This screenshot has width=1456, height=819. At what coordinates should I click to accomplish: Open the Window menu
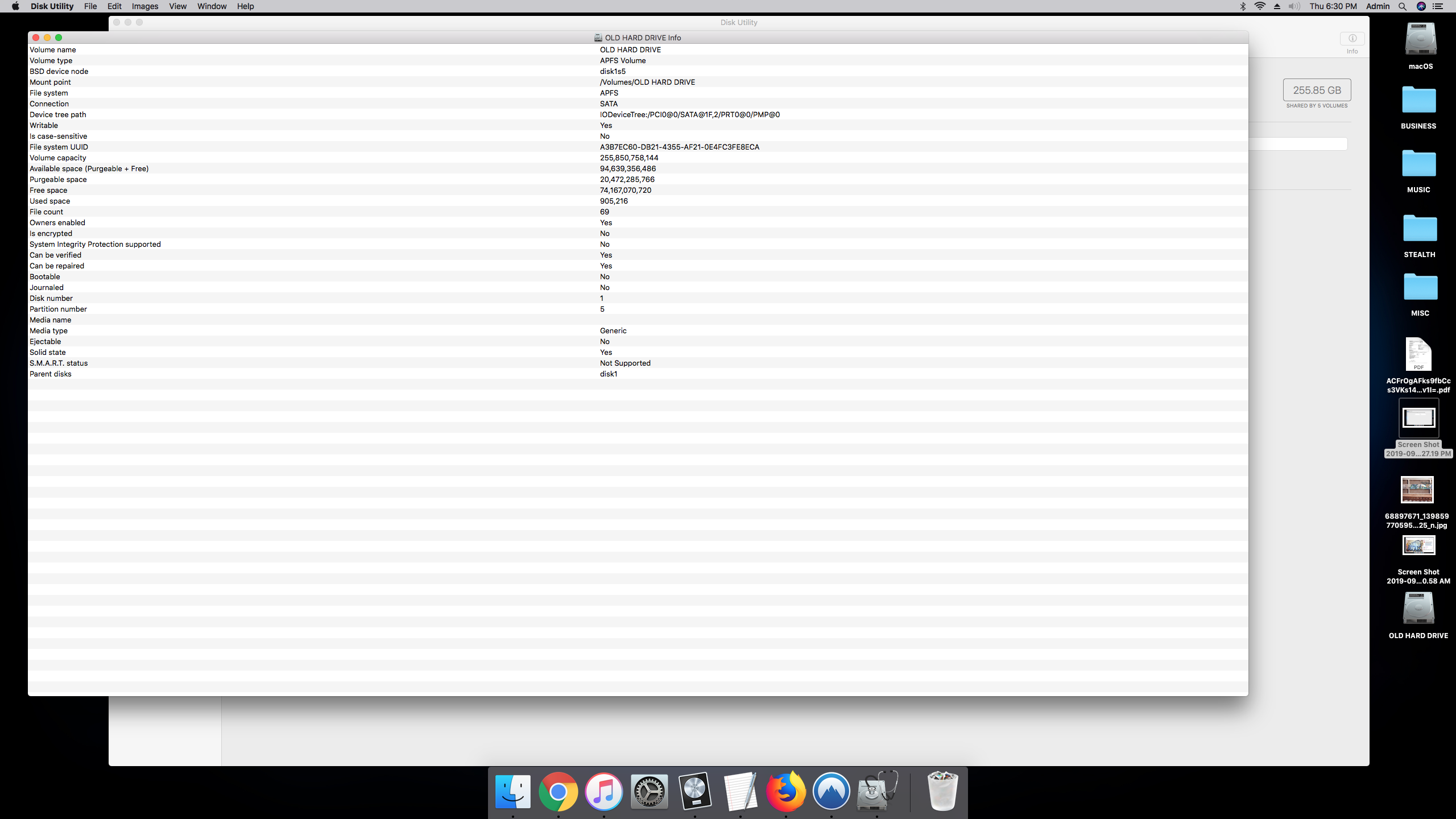click(212, 6)
